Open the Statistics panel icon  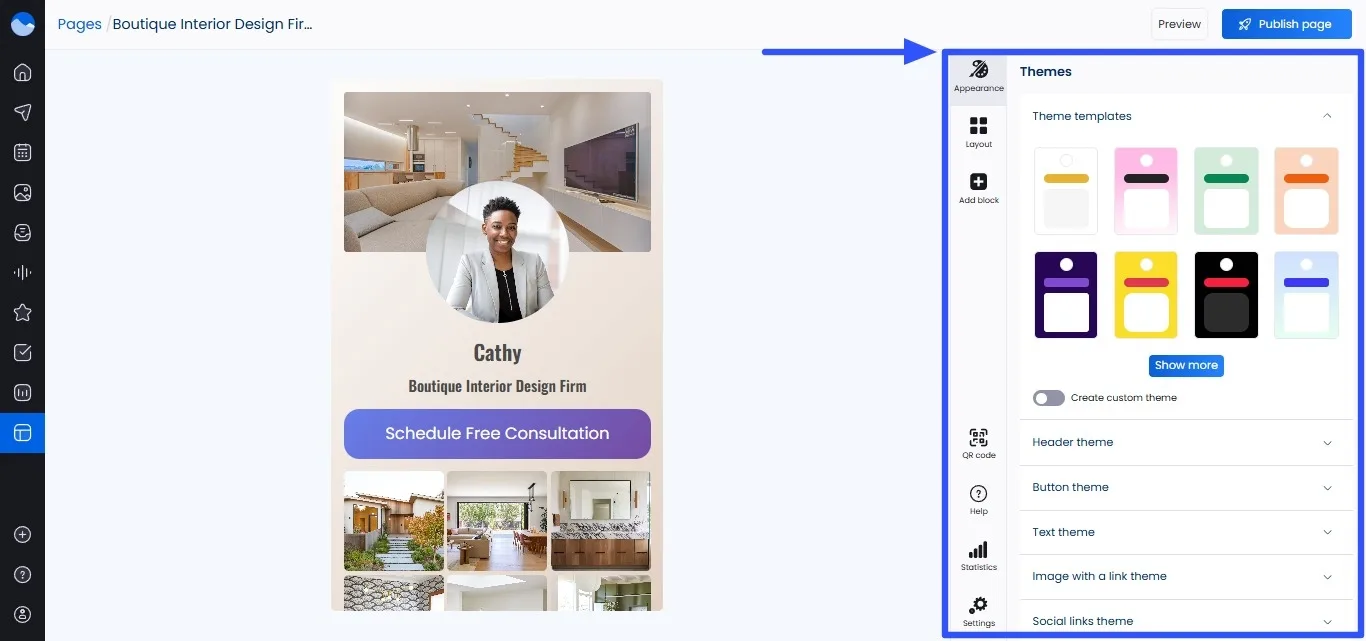click(978, 555)
